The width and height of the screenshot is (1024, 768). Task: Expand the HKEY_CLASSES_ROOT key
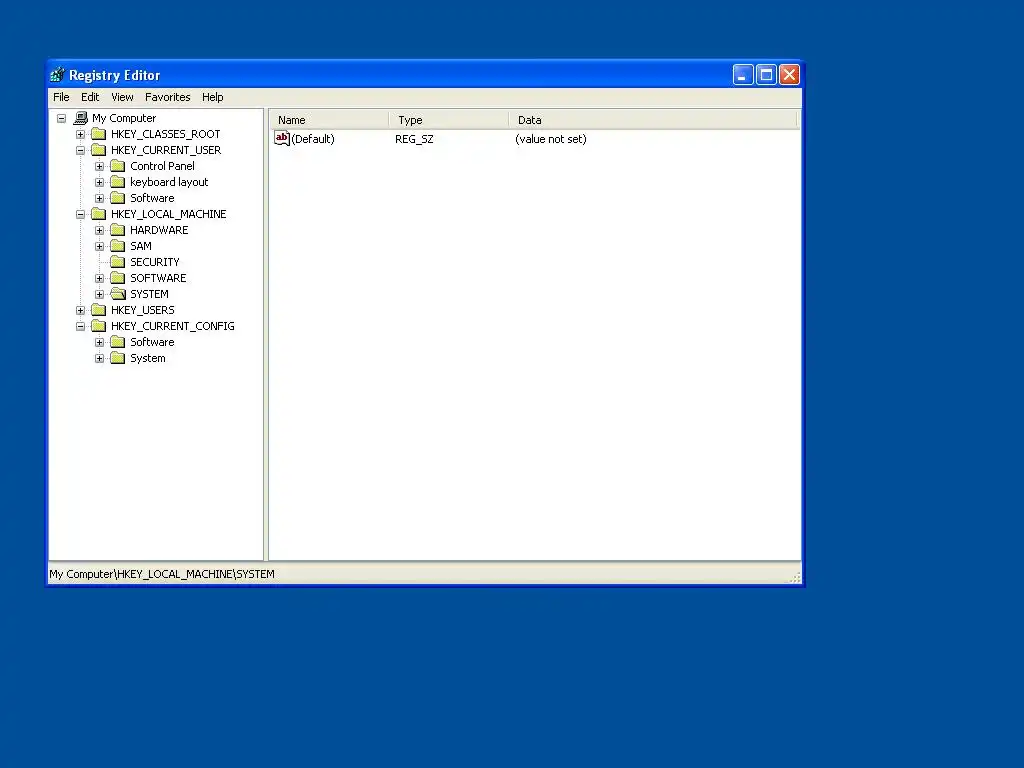80,135
